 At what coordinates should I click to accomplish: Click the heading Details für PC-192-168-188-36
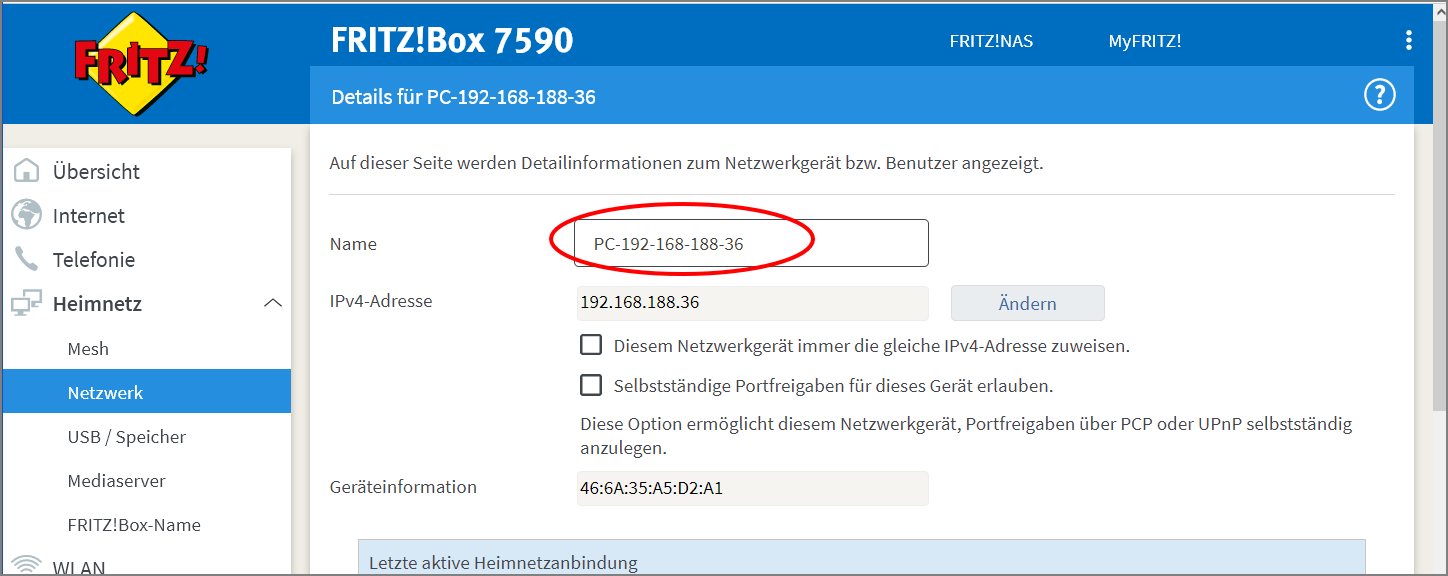(464, 97)
